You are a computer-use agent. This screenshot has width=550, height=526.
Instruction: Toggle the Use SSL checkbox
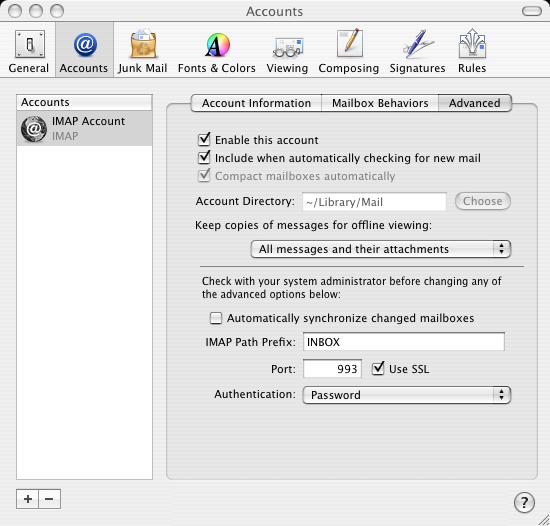378,369
